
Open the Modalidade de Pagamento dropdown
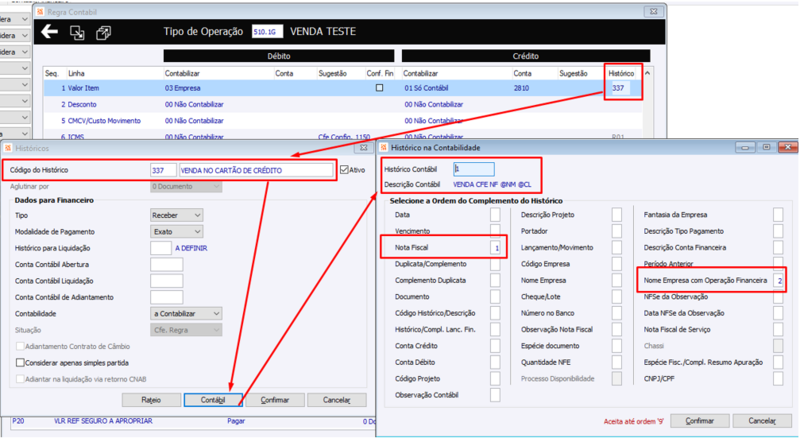click(177, 232)
